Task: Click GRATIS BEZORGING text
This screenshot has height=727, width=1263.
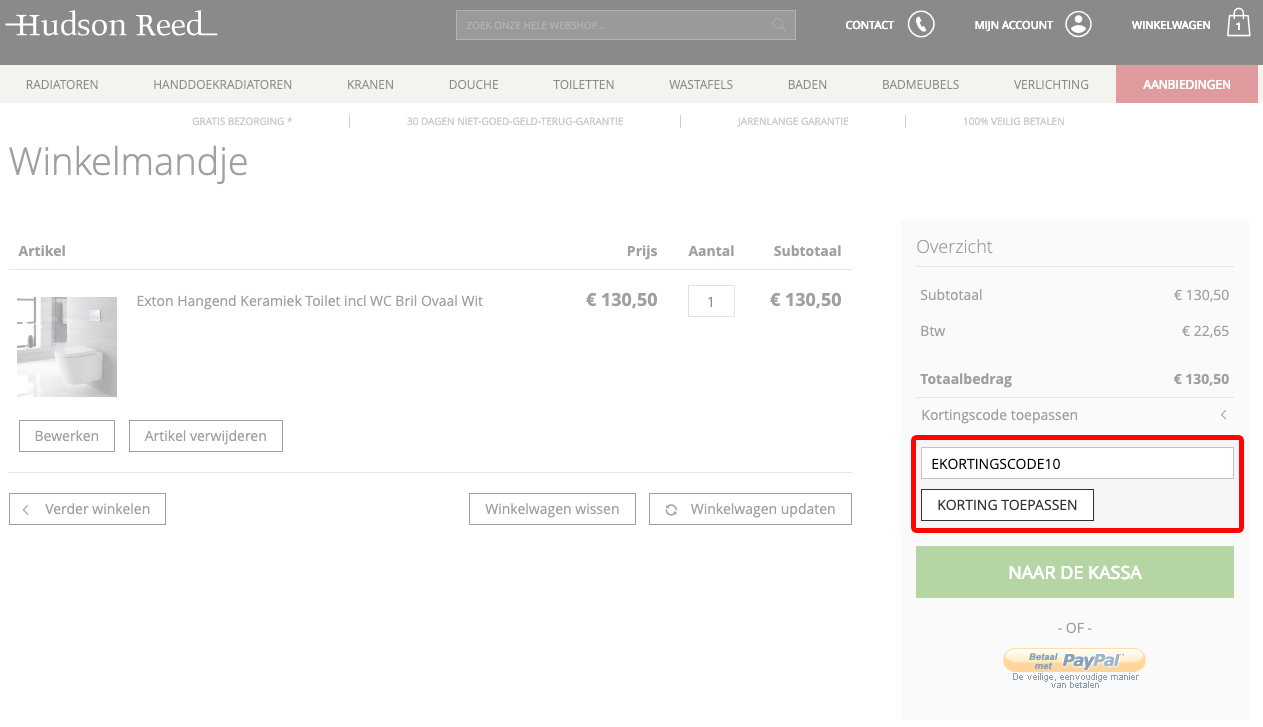Action: point(242,121)
